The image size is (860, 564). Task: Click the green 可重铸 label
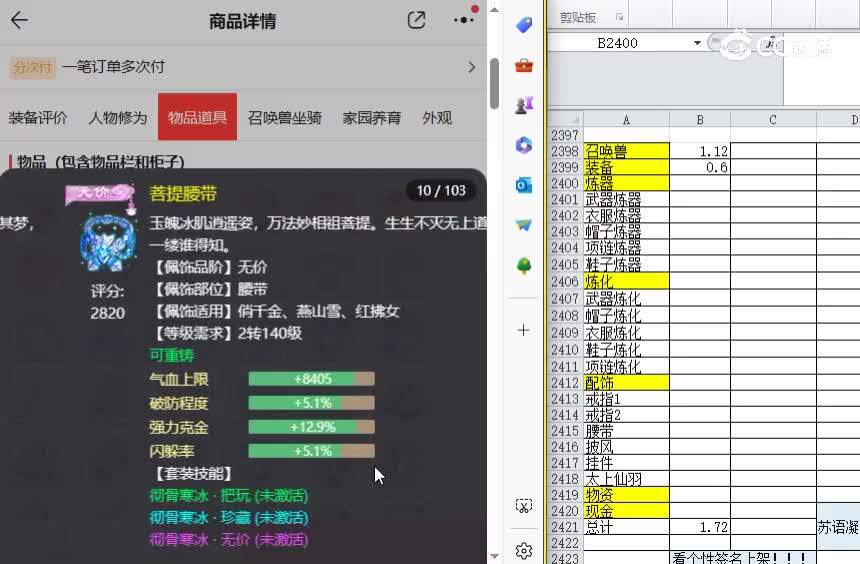[x=172, y=356]
